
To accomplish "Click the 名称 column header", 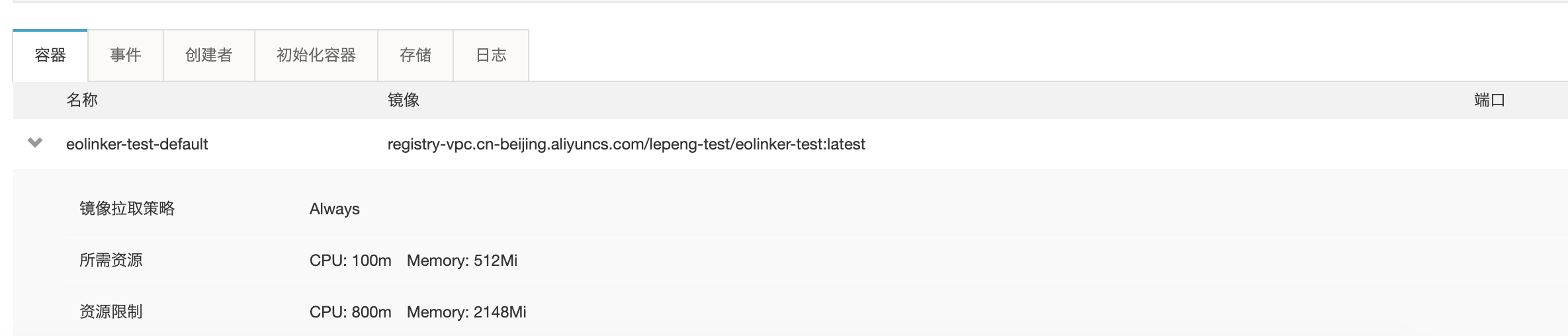I will point(82,100).
